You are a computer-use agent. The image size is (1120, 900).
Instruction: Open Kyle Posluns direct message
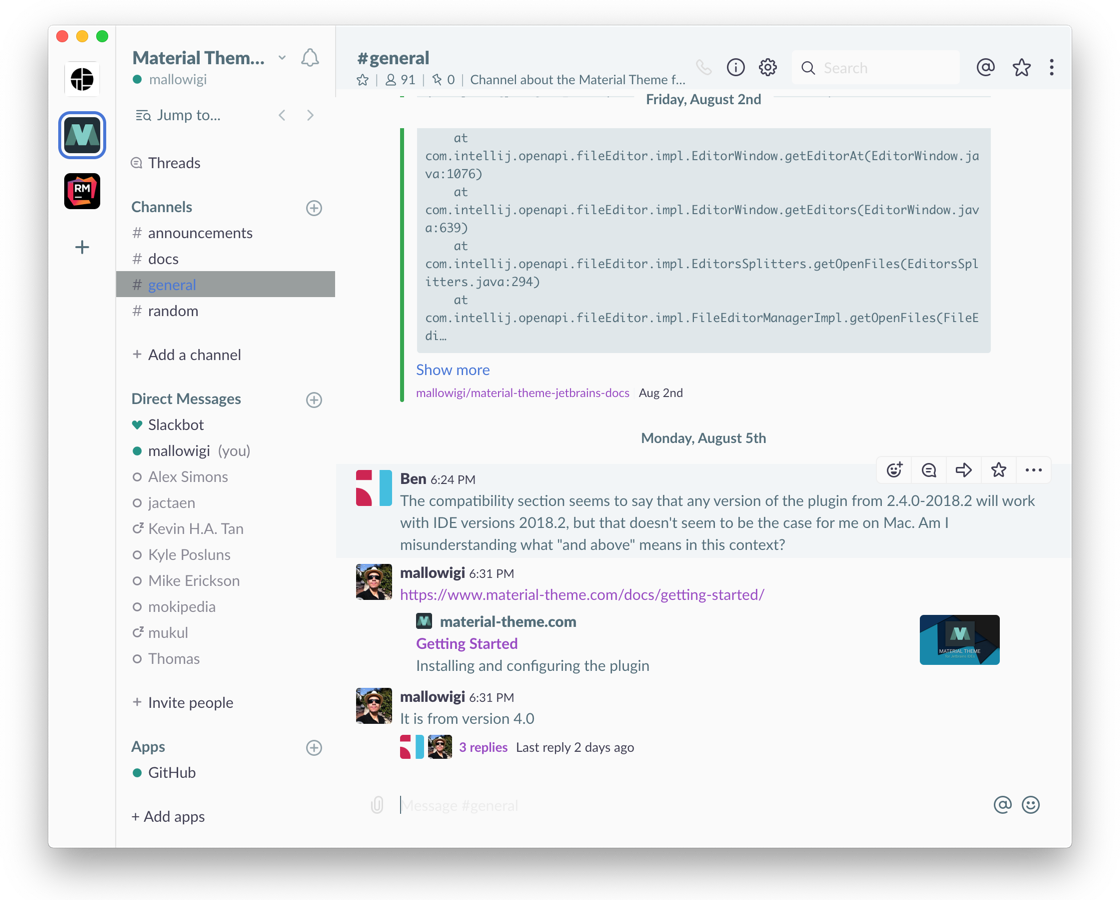[x=225, y=554]
